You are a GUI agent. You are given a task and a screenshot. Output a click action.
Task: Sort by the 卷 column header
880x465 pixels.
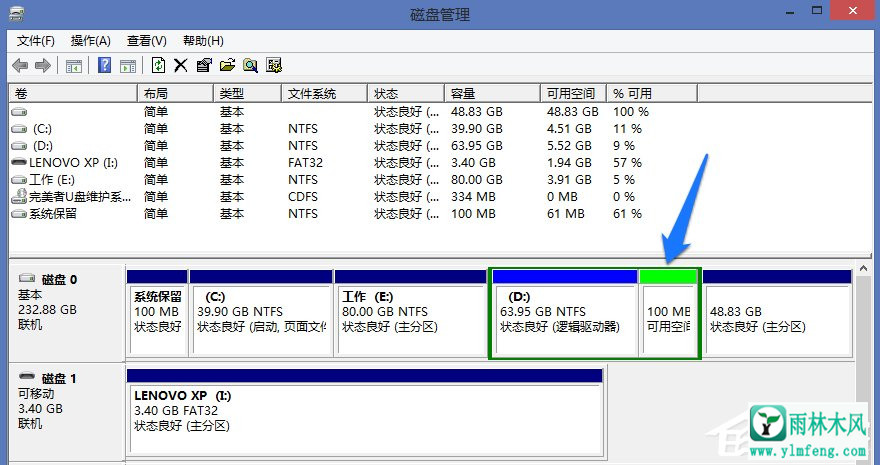point(73,94)
